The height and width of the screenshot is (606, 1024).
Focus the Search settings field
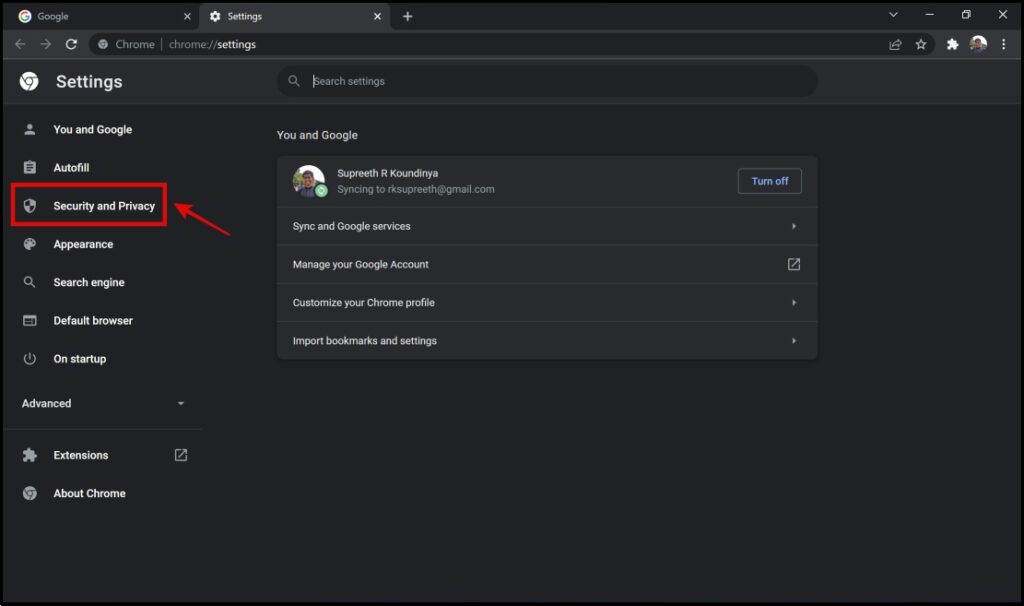point(547,81)
